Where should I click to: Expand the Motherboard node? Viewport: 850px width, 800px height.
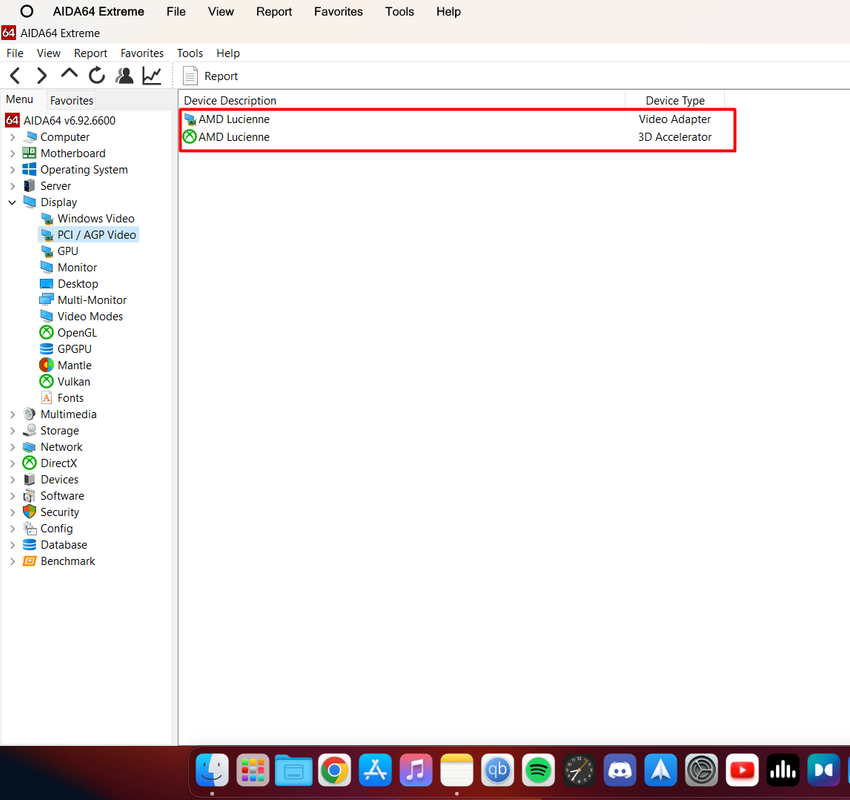click(12, 153)
